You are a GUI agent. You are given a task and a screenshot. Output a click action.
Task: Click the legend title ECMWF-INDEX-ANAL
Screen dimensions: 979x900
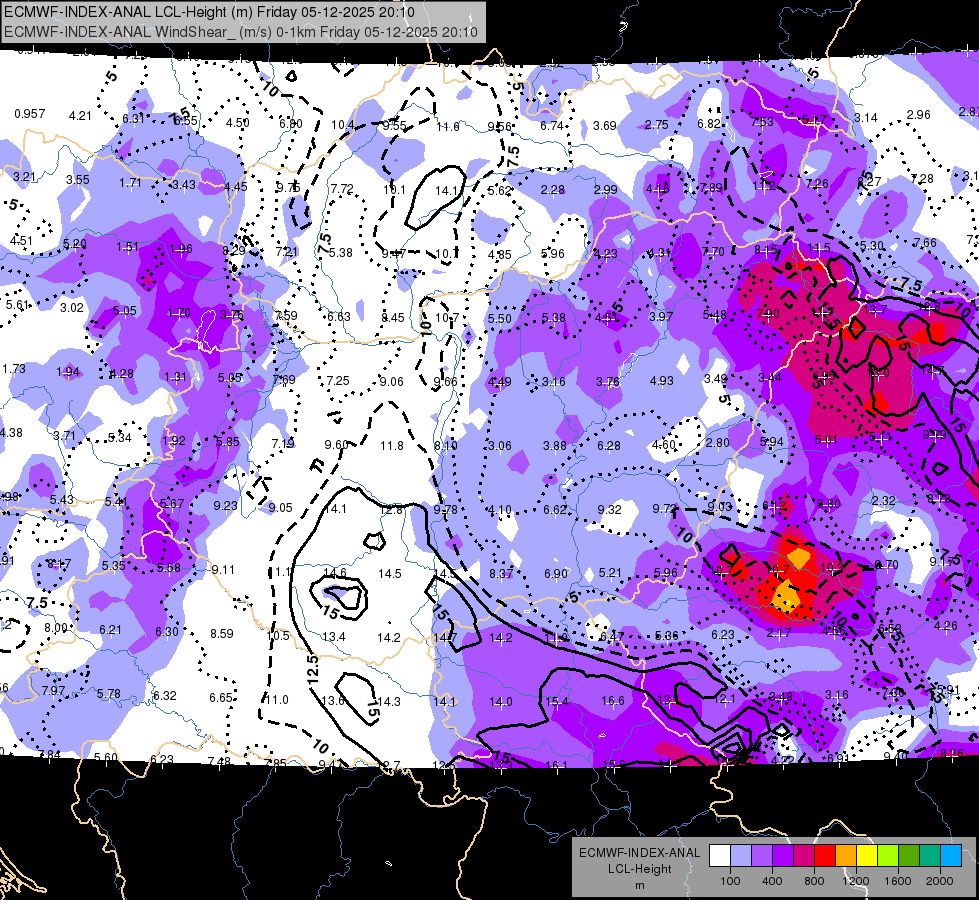click(639, 853)
